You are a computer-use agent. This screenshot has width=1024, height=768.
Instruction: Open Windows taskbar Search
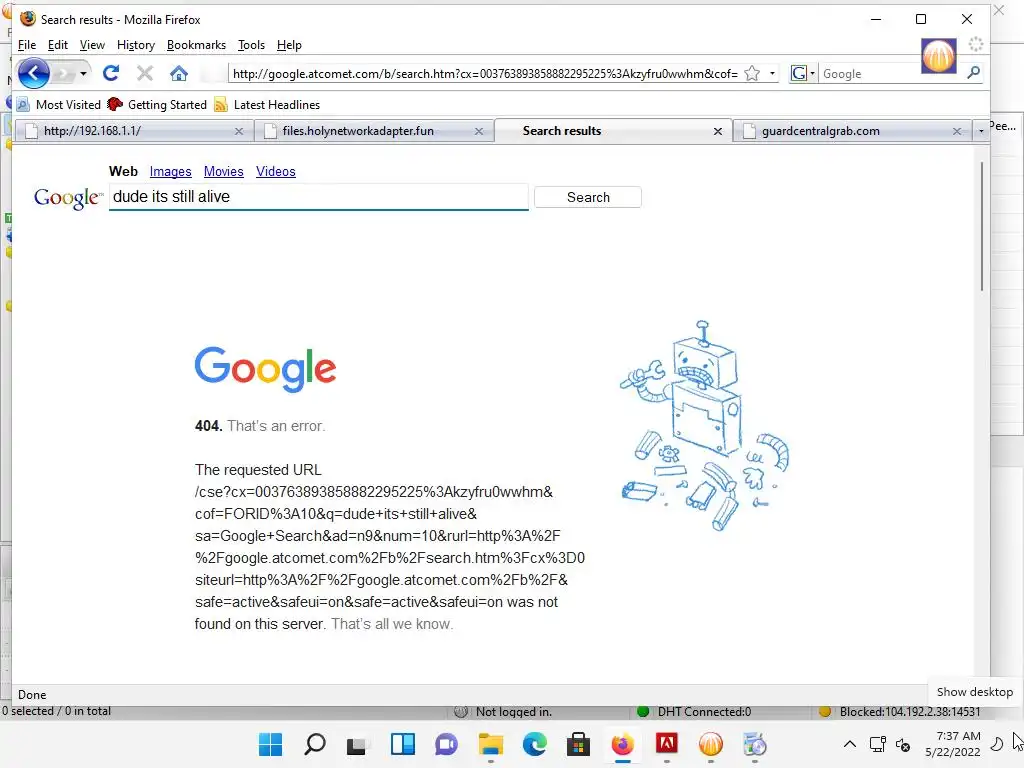[315, 744]
